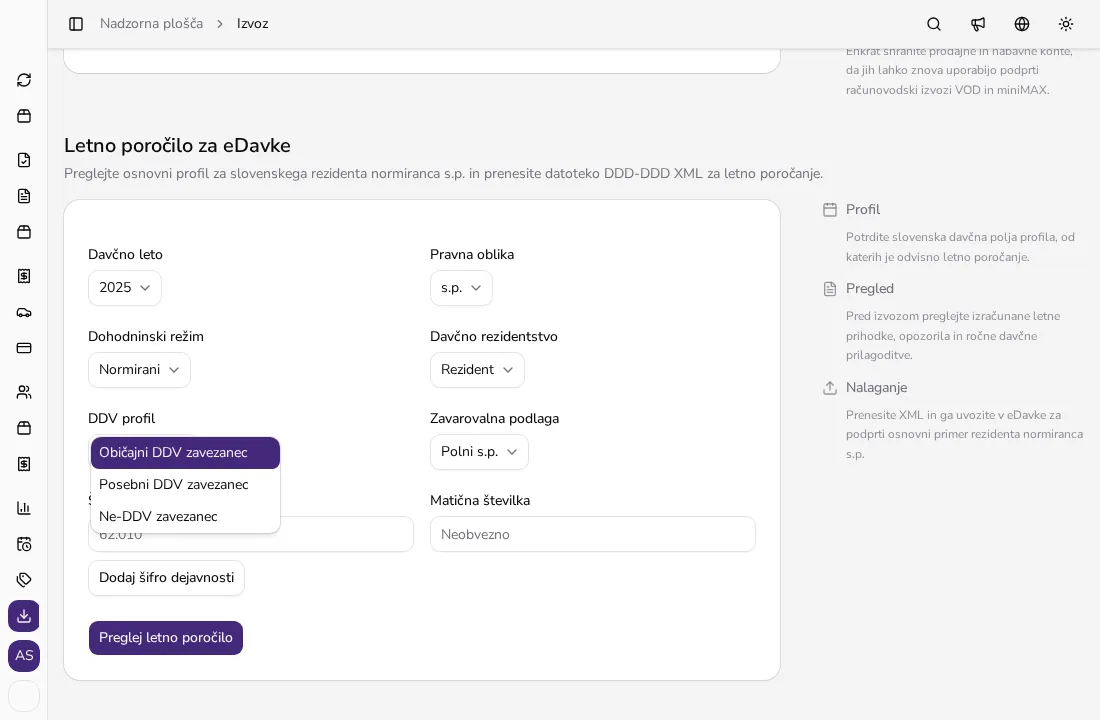Open announcements megaphone icon
1100x720 pixels.
(x=978, y=24)
